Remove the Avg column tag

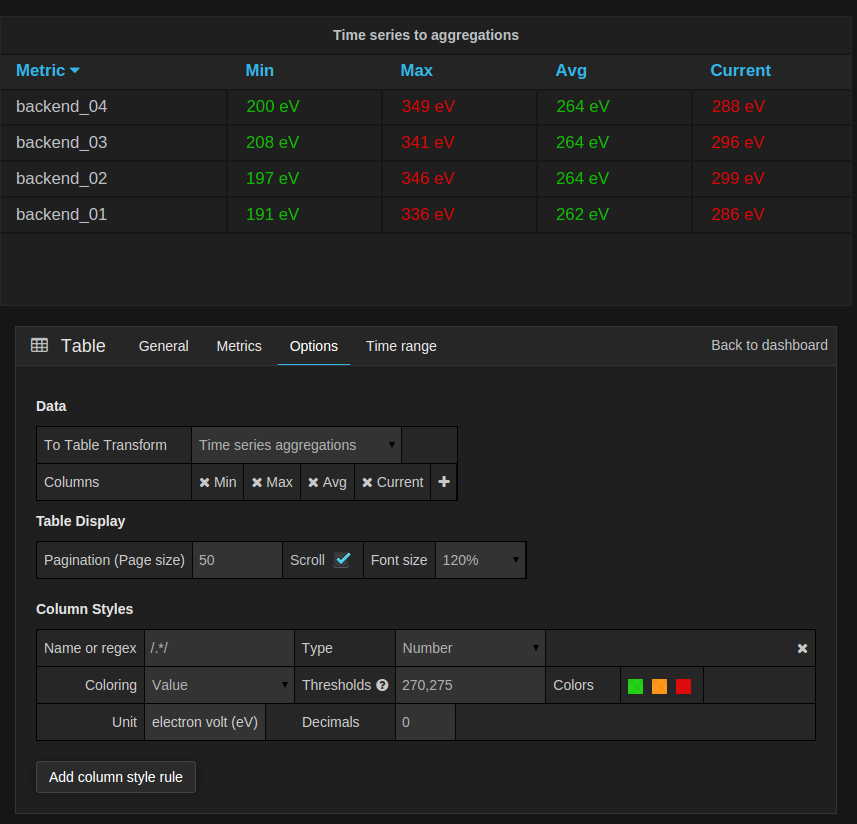[x=313, y=482]
